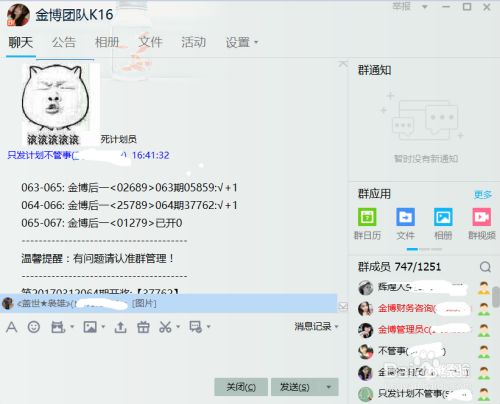This screenshot has width=500, height=404.
Task: Click the 发送(S) send button
Action: (295, 387)
